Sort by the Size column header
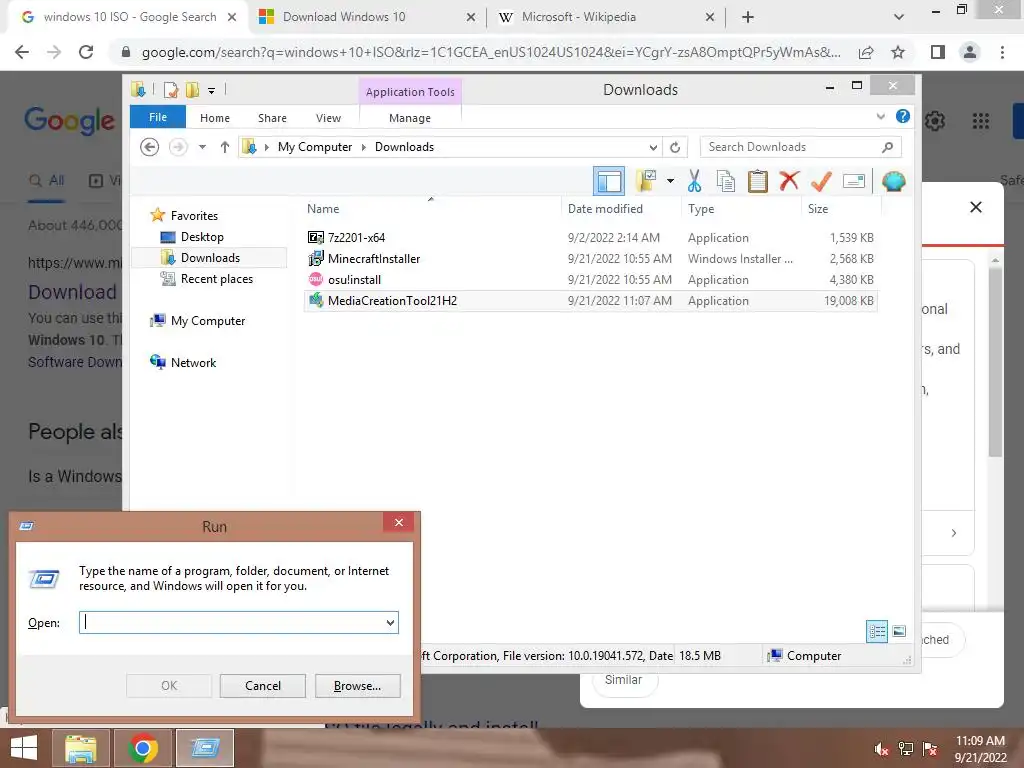 click(x=841, y=208)
